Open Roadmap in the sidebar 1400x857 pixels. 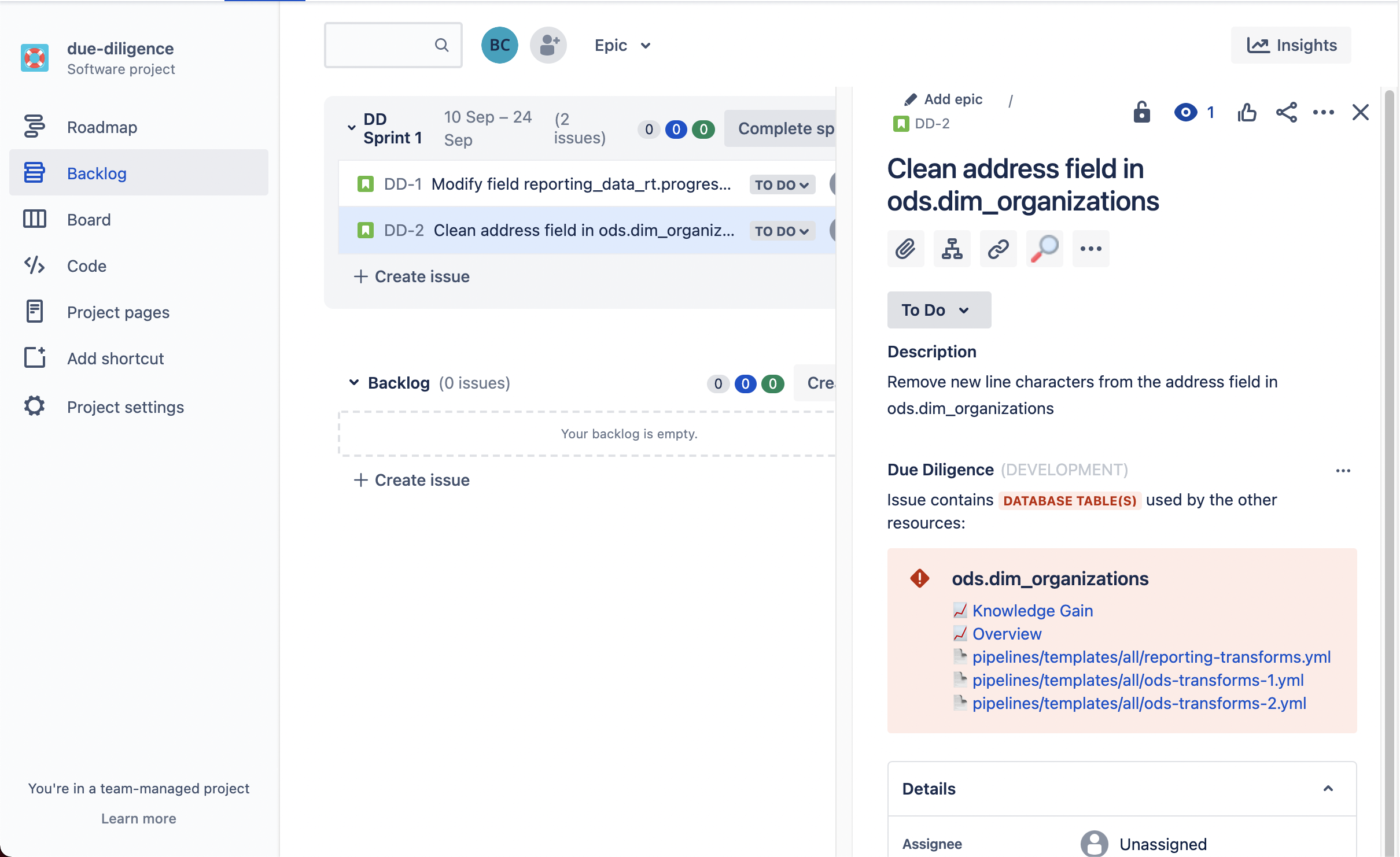[102, 127]
